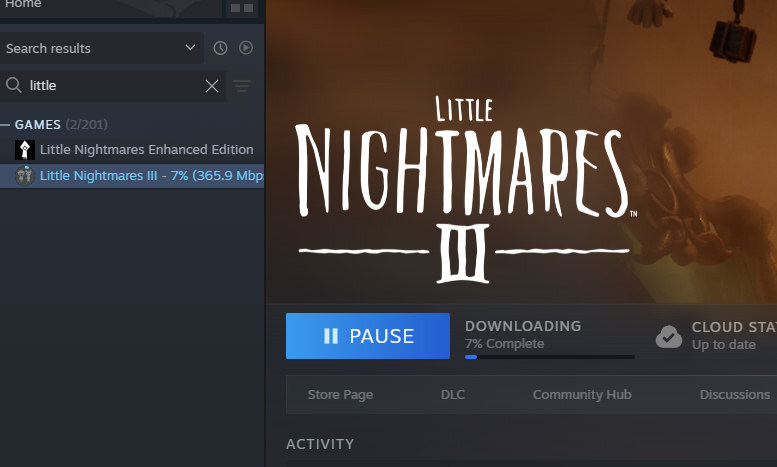Click the cloud status checkmark icon
Viewport: 777px width, 467px height.
point(669,337)
